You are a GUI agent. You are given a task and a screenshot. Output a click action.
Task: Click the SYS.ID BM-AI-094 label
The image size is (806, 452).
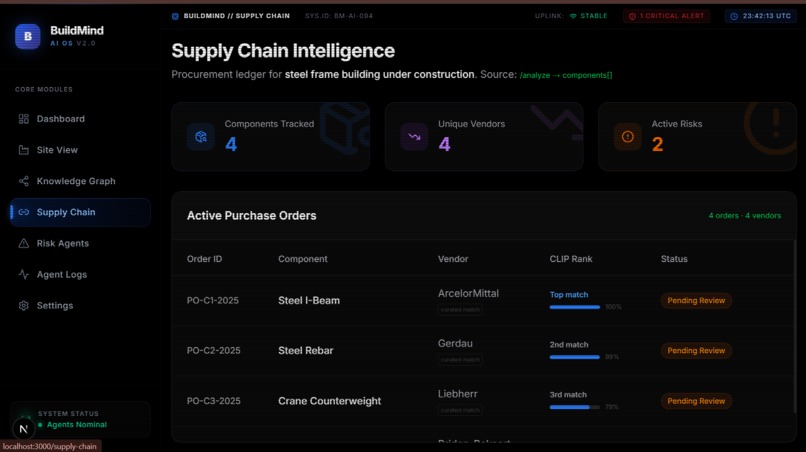pyautogui.click(x=339, y=16)
